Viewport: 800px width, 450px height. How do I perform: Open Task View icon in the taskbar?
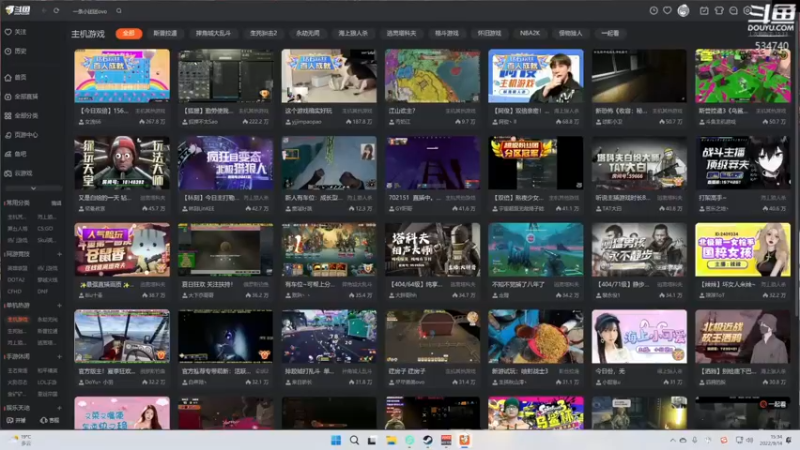[372, 440]
